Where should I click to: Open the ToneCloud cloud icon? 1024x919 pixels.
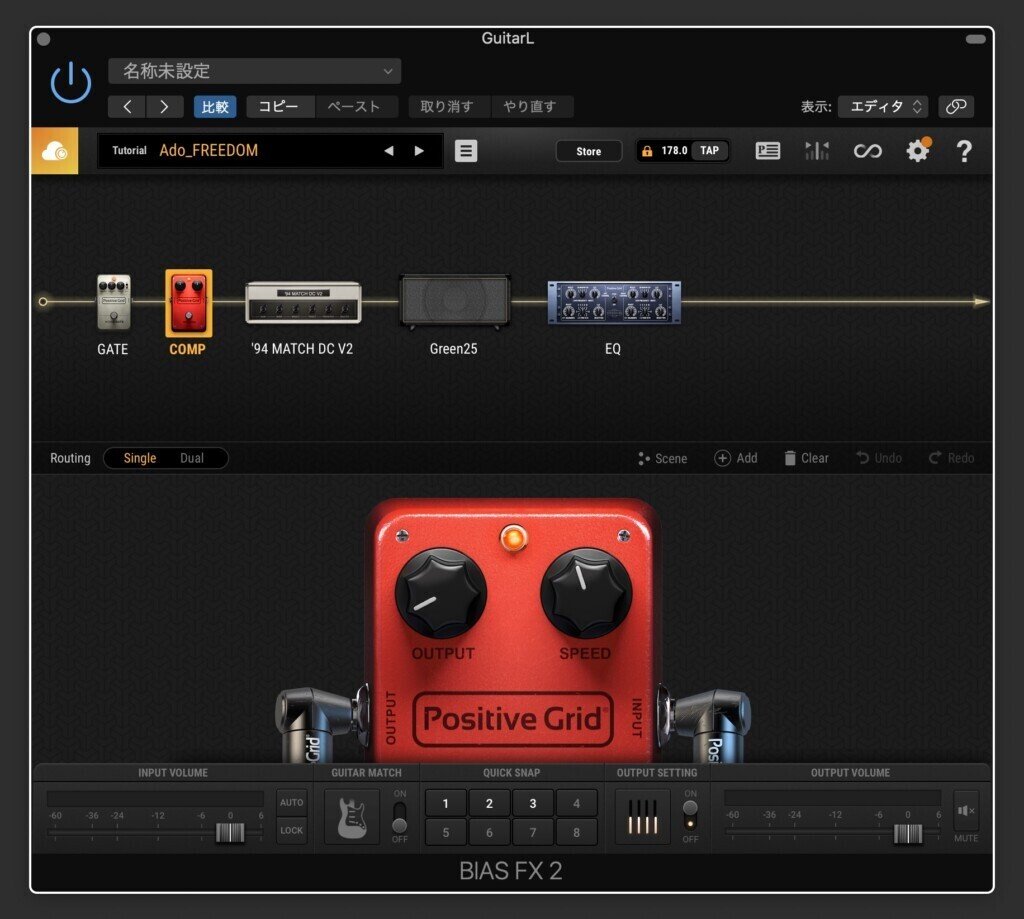54,151
